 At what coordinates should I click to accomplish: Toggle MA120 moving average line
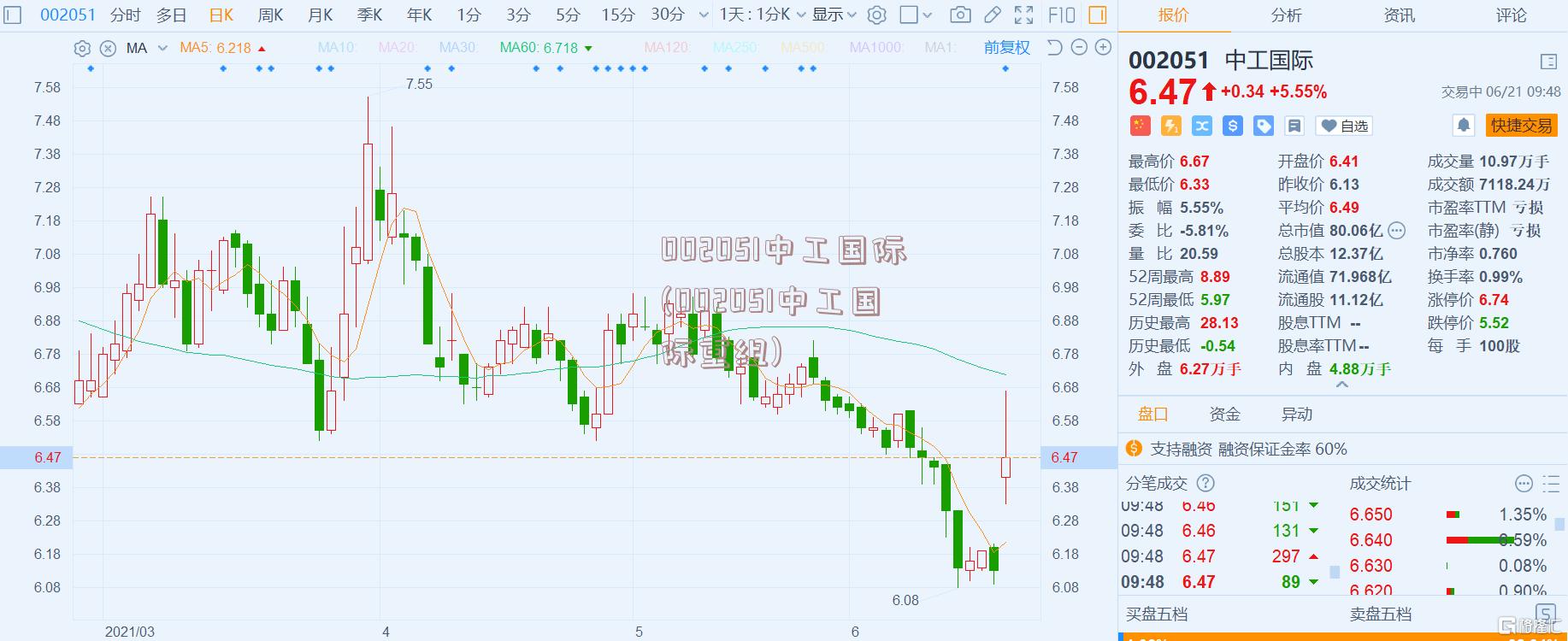pos(668,48)
